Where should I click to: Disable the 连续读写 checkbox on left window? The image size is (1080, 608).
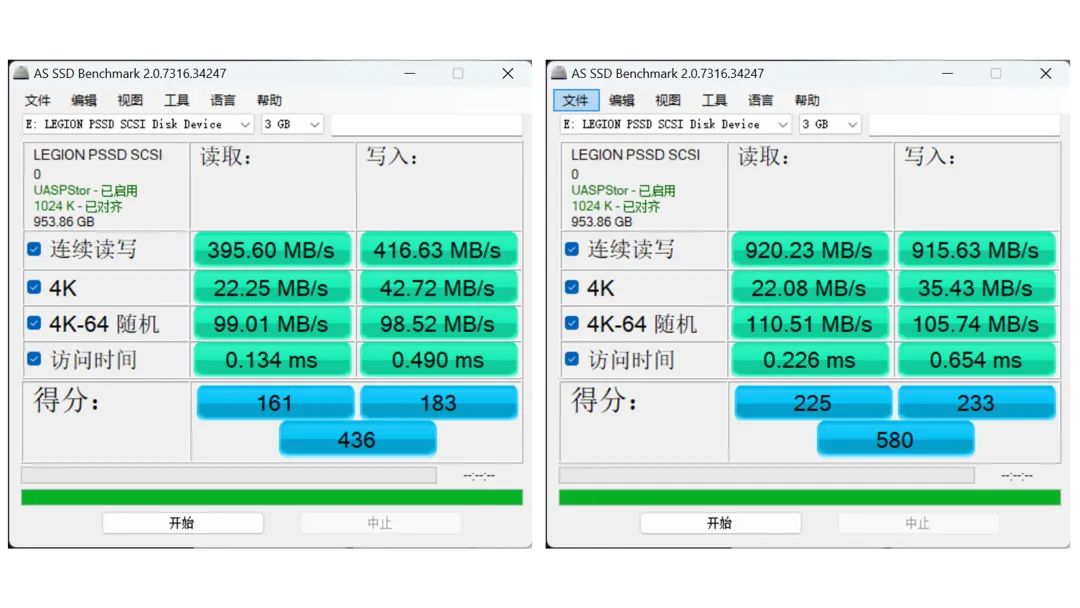pos(33,250)
